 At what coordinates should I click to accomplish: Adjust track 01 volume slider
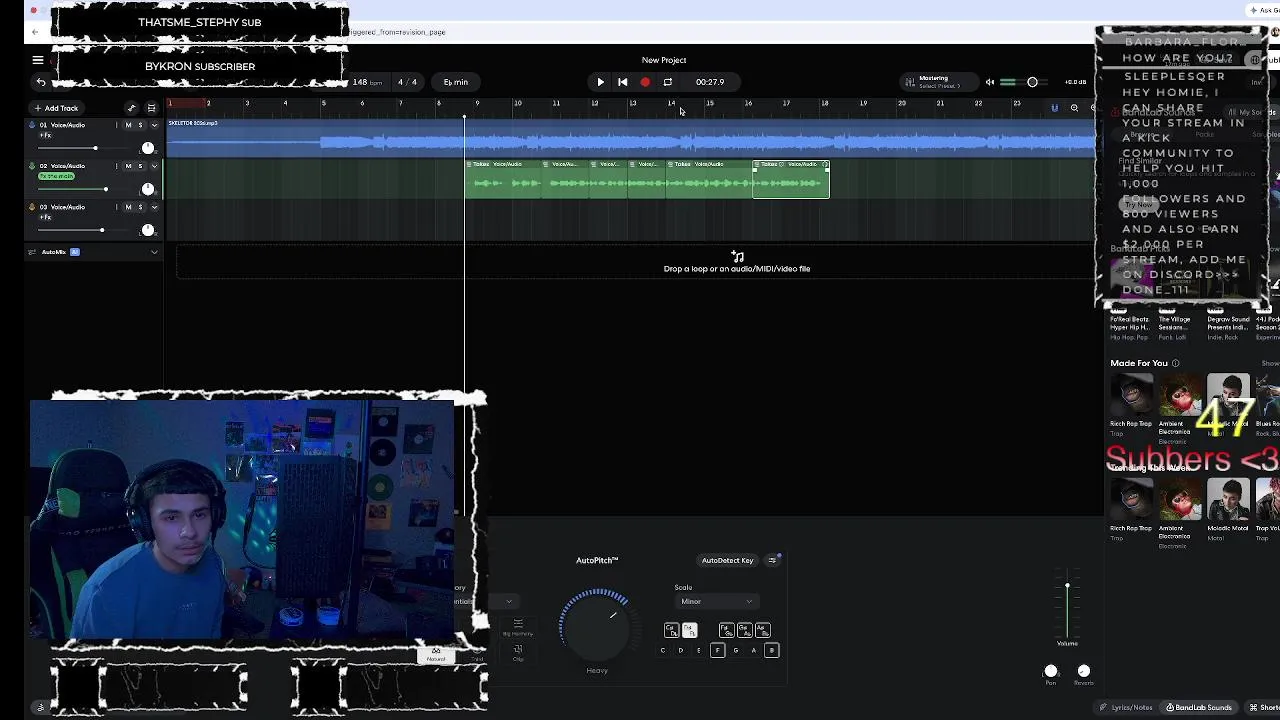click(96, 148)
